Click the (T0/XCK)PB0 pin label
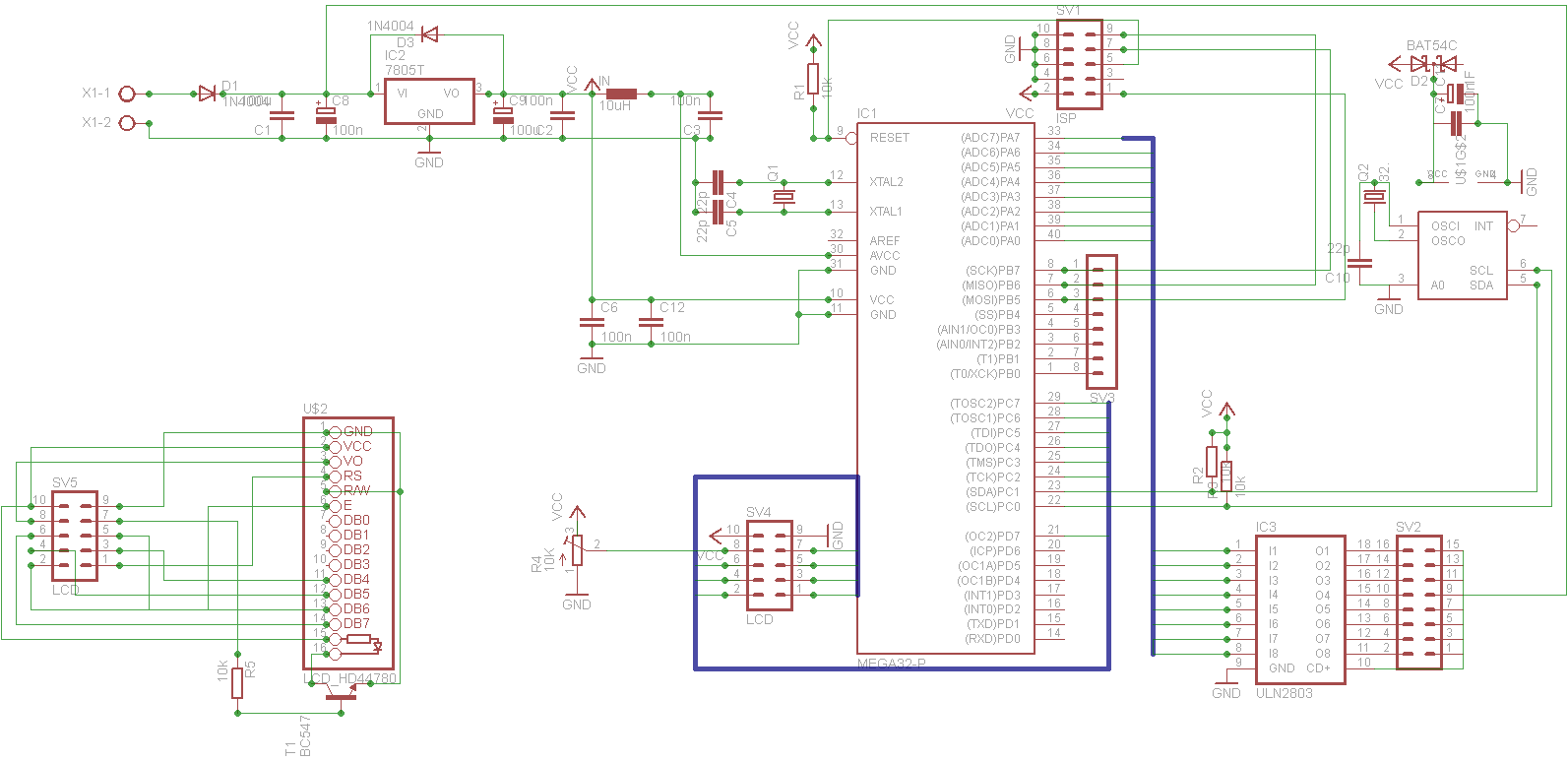1568x762 pixels. pyautogui.click(x=984, y=374)
